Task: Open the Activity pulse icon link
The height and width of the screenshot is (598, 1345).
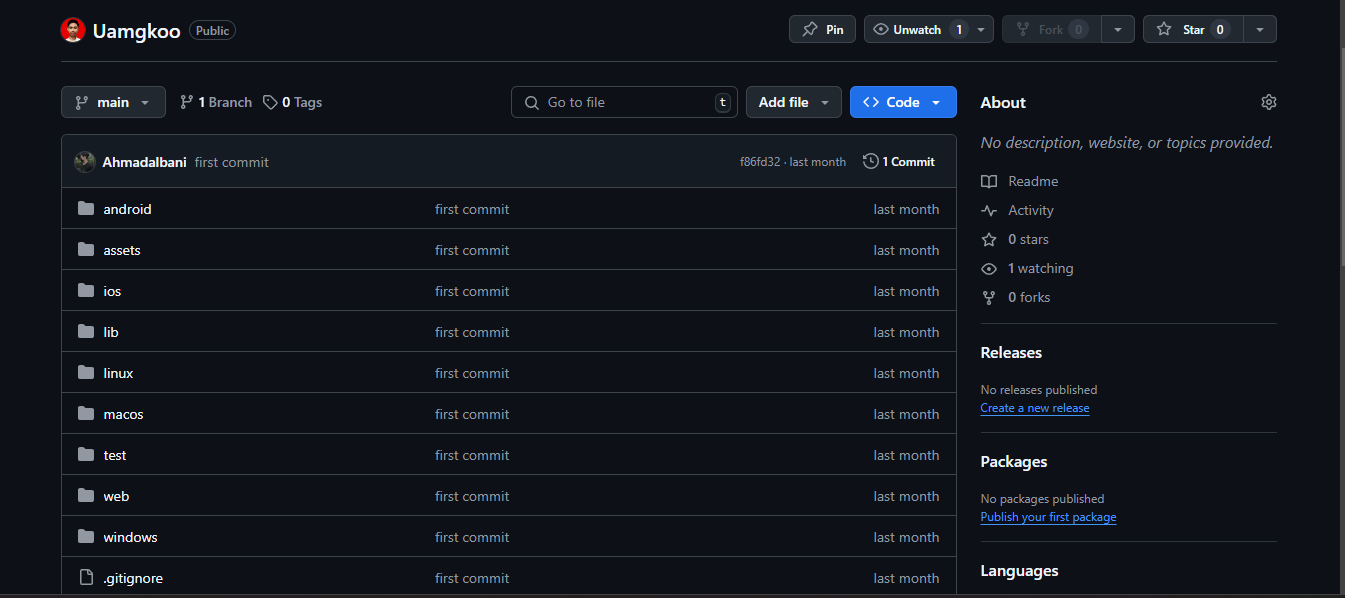Action: [989, 210]
